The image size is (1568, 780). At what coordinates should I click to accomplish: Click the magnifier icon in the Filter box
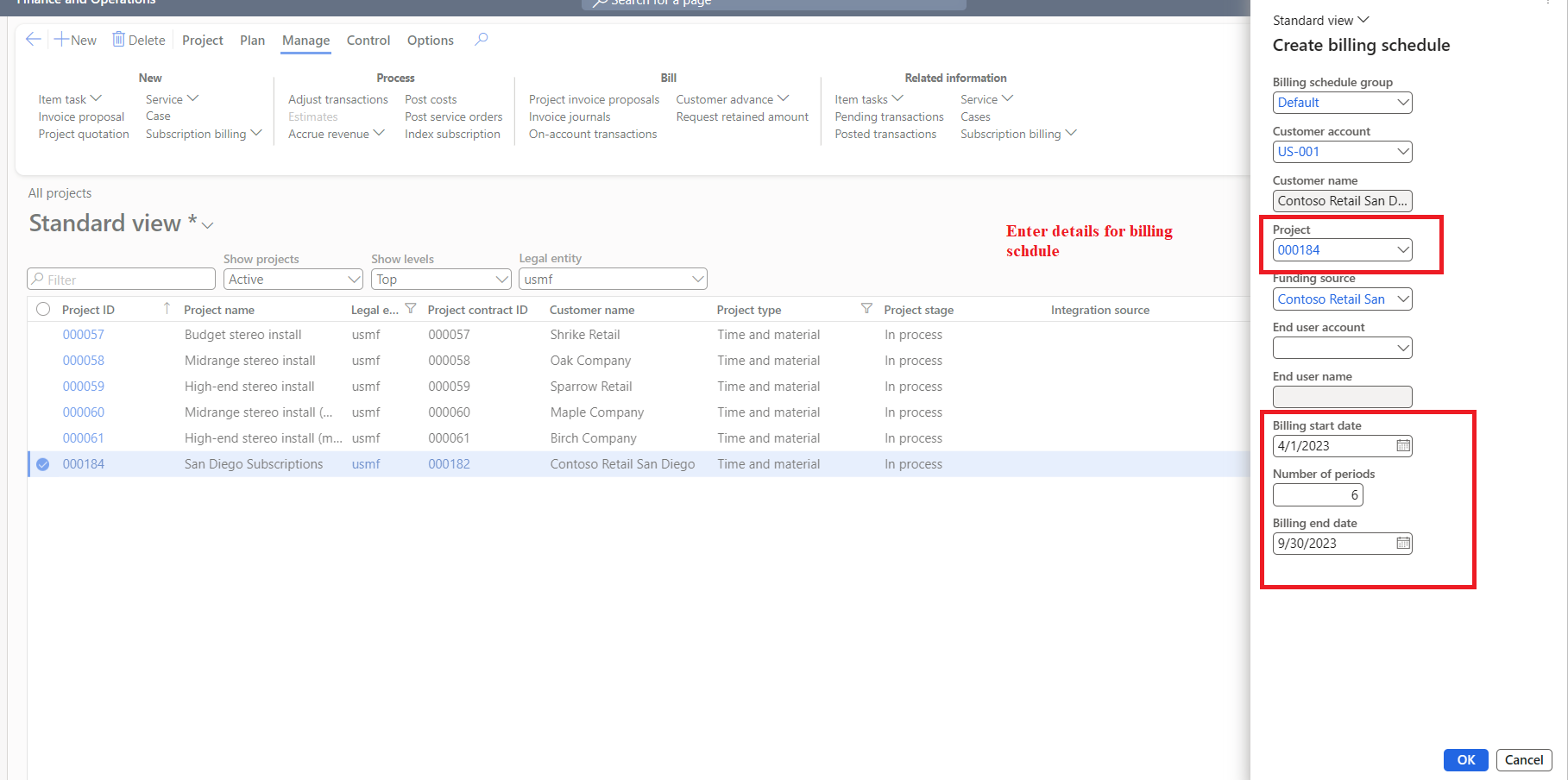39,279
